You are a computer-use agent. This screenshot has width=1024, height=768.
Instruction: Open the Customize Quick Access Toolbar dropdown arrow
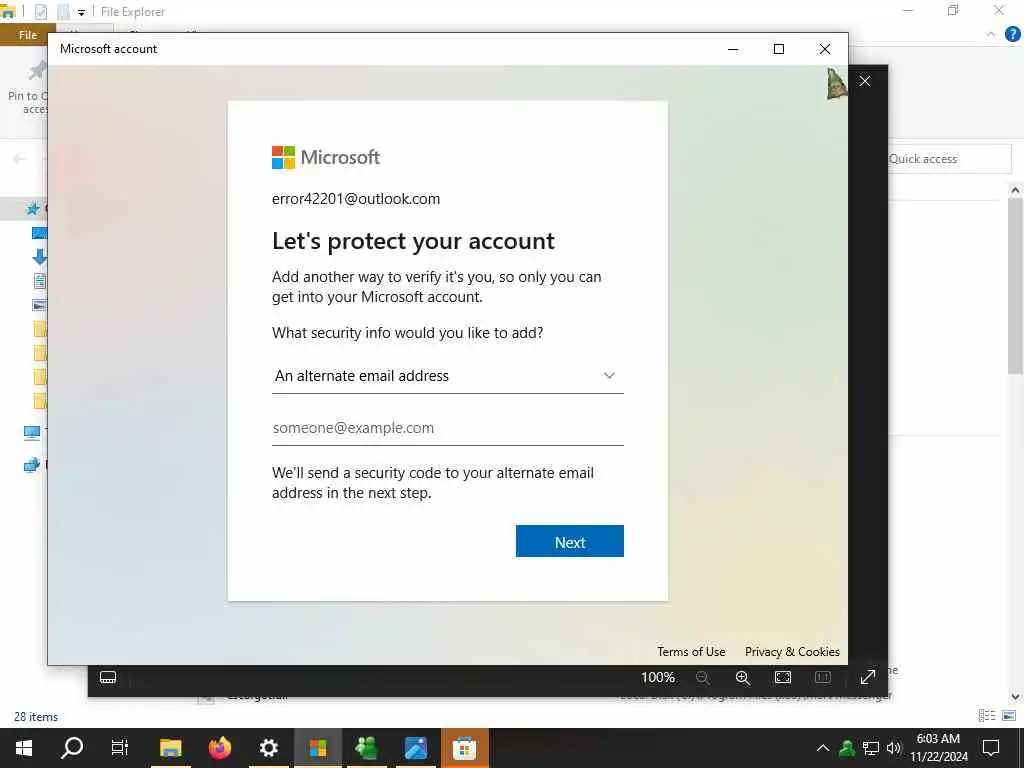(x=81, y=12)
